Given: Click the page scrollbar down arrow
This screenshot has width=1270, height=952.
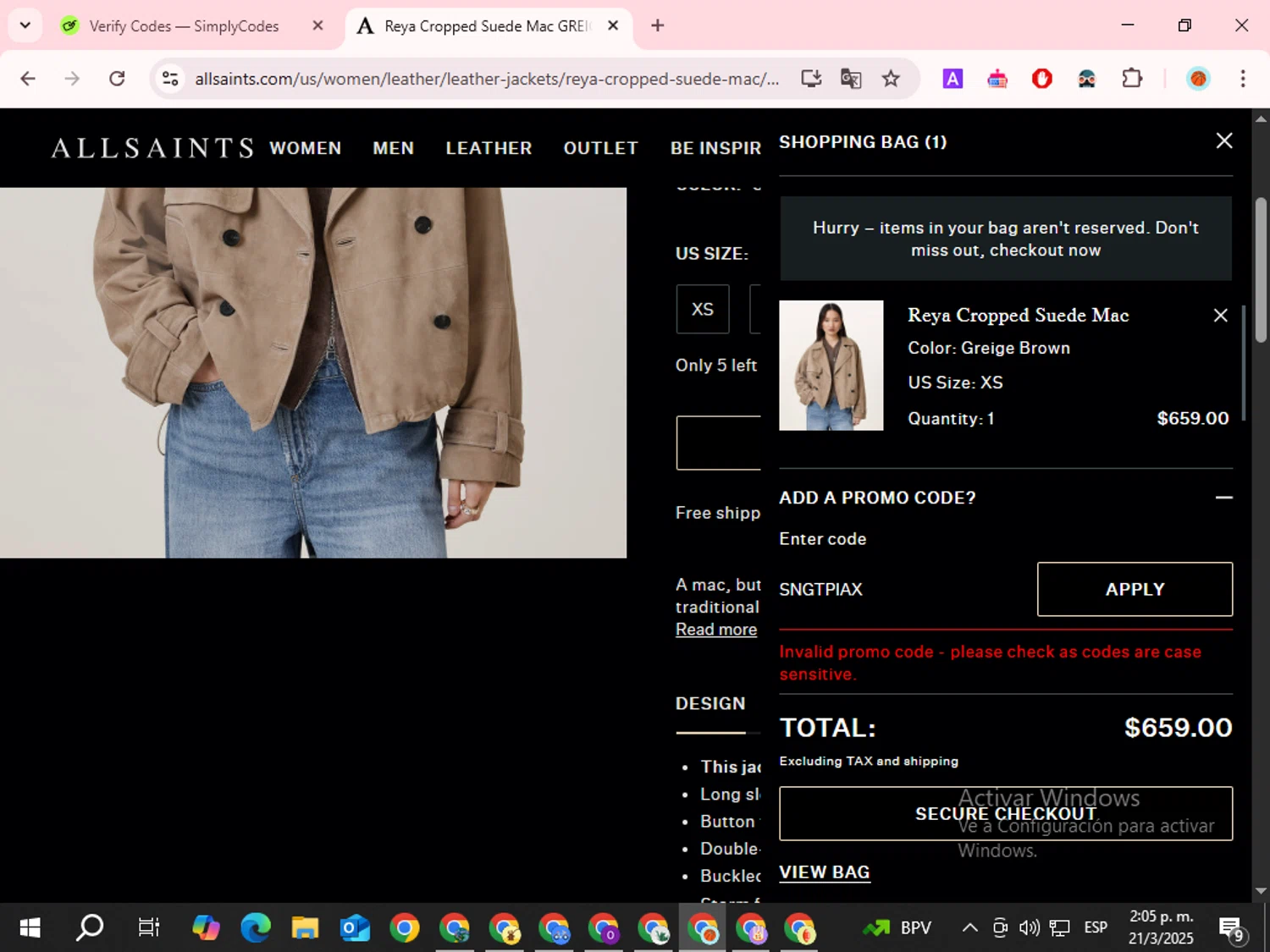Looking at the screenshot, I should (1261, 891).
